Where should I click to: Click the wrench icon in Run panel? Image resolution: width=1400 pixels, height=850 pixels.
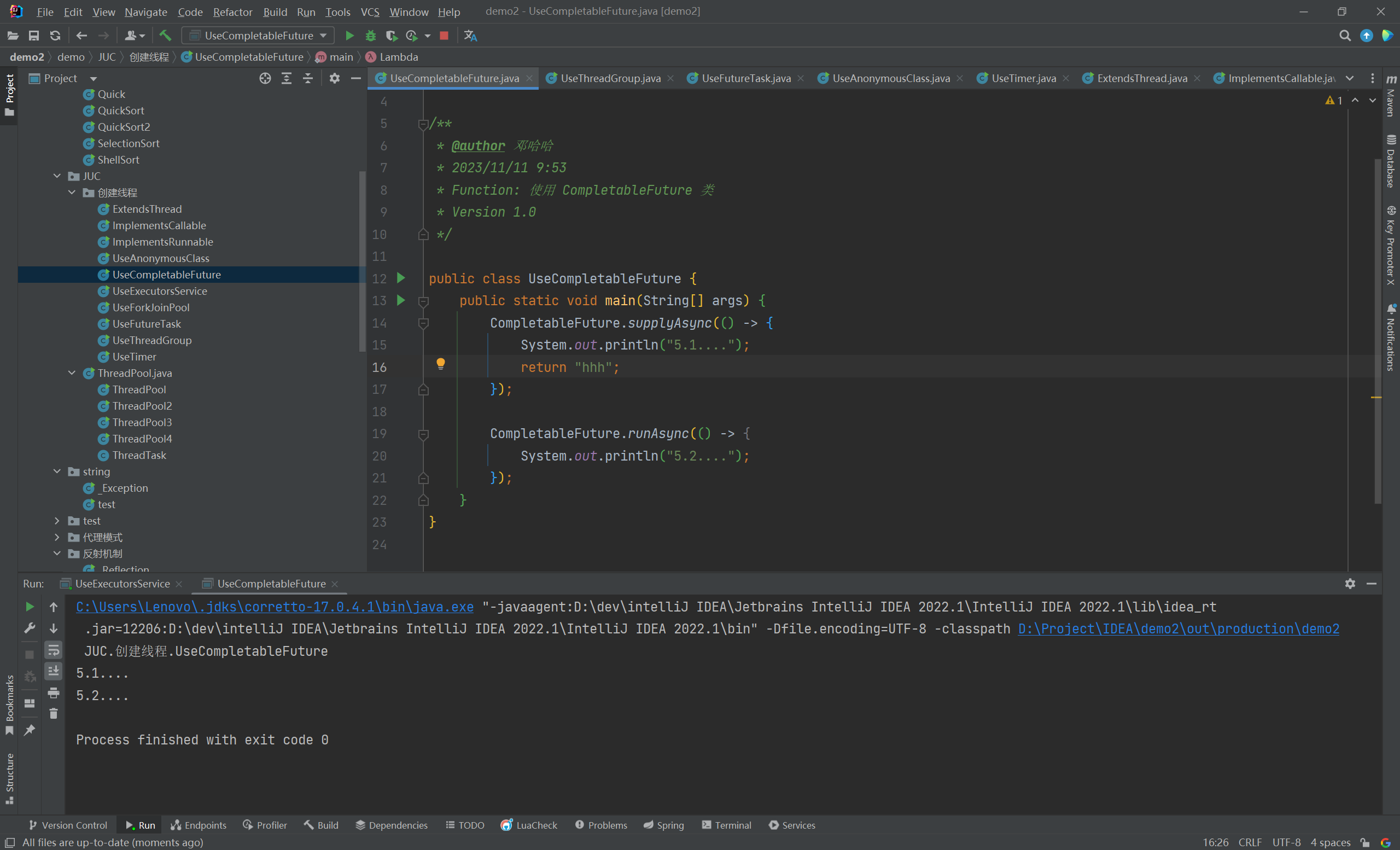(30, 628)
